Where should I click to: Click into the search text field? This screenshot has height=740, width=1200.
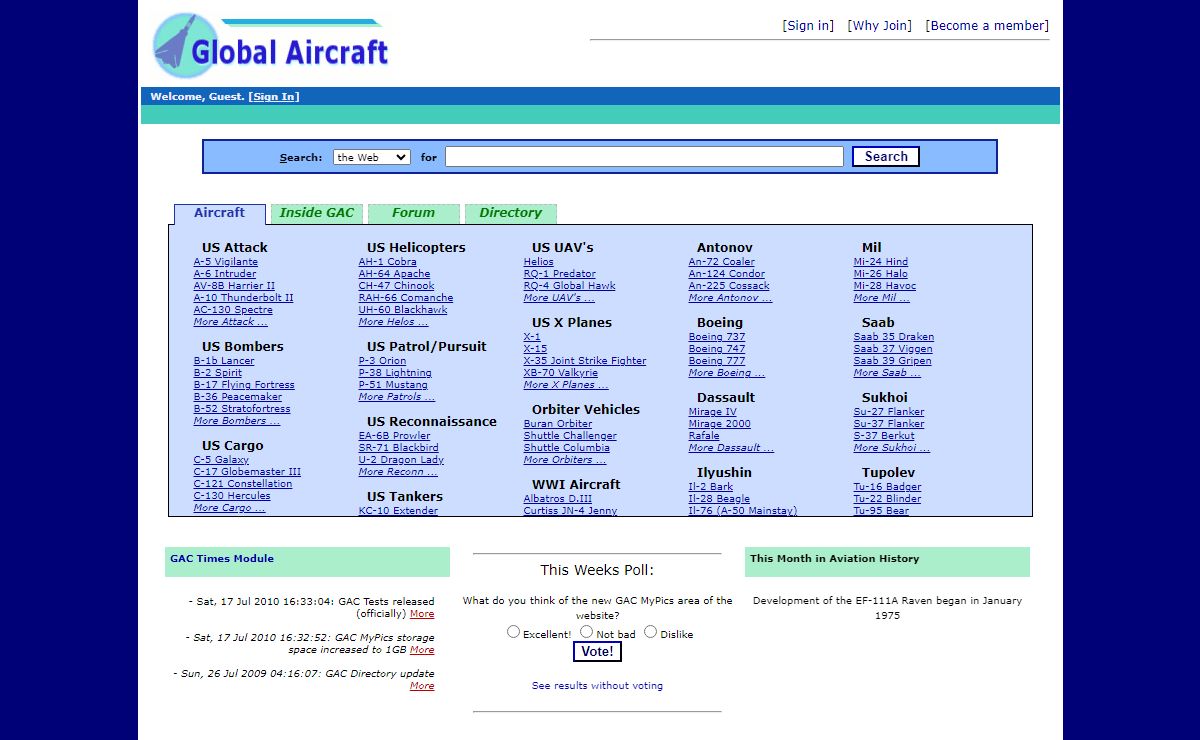[644, 157]
